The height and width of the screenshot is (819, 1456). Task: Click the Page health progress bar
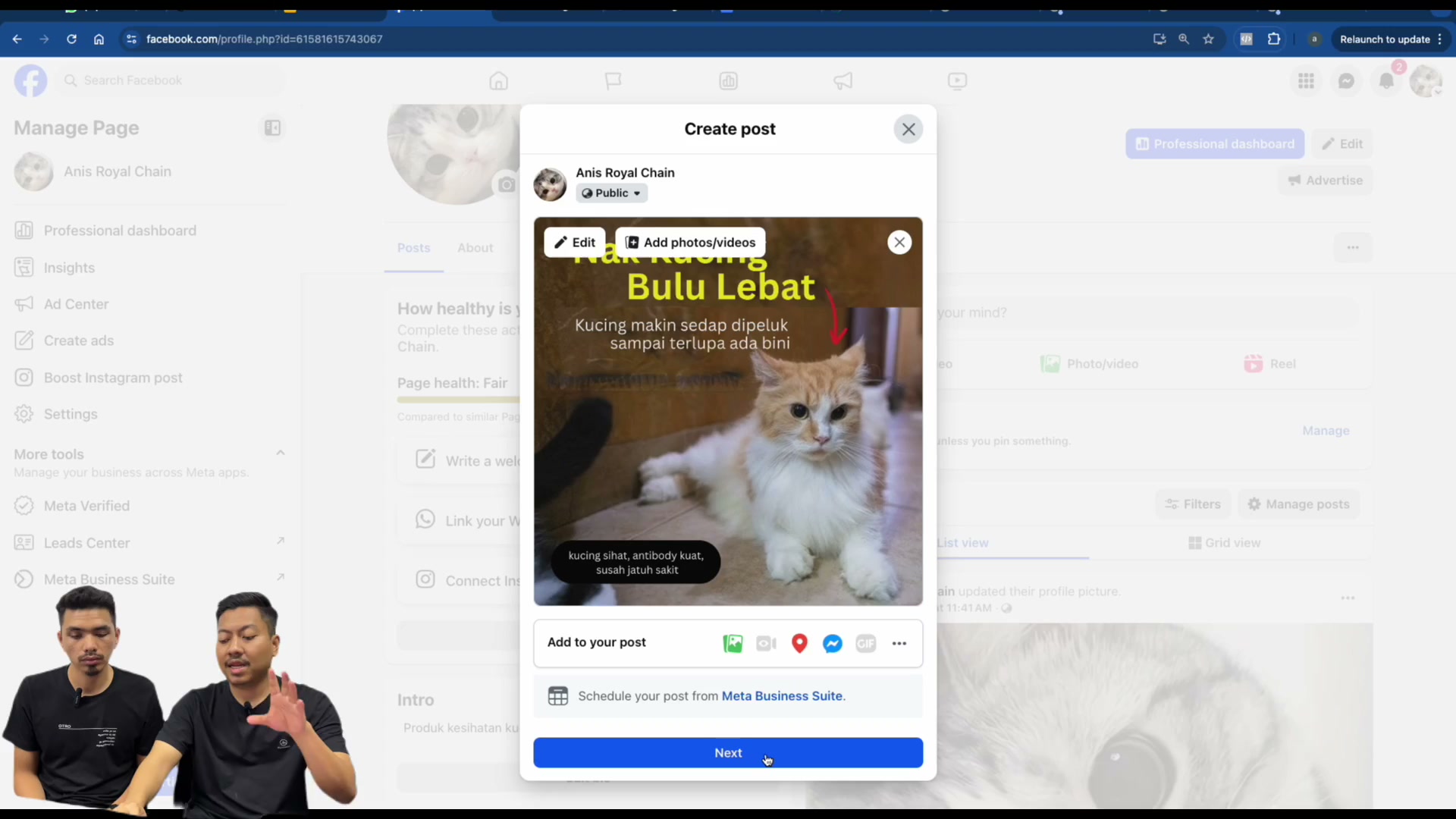tap(458, 400)
